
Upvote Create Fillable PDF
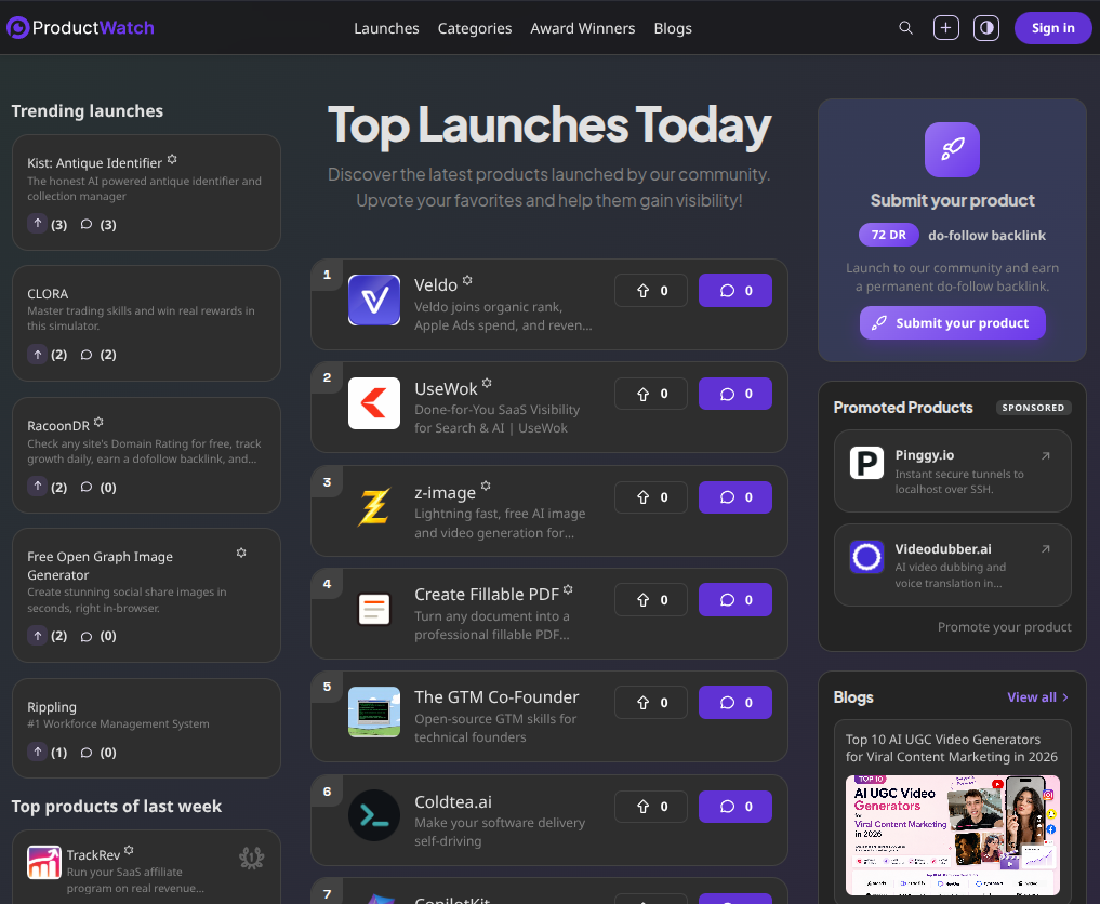pyautogui.click(x=650, y=600)
